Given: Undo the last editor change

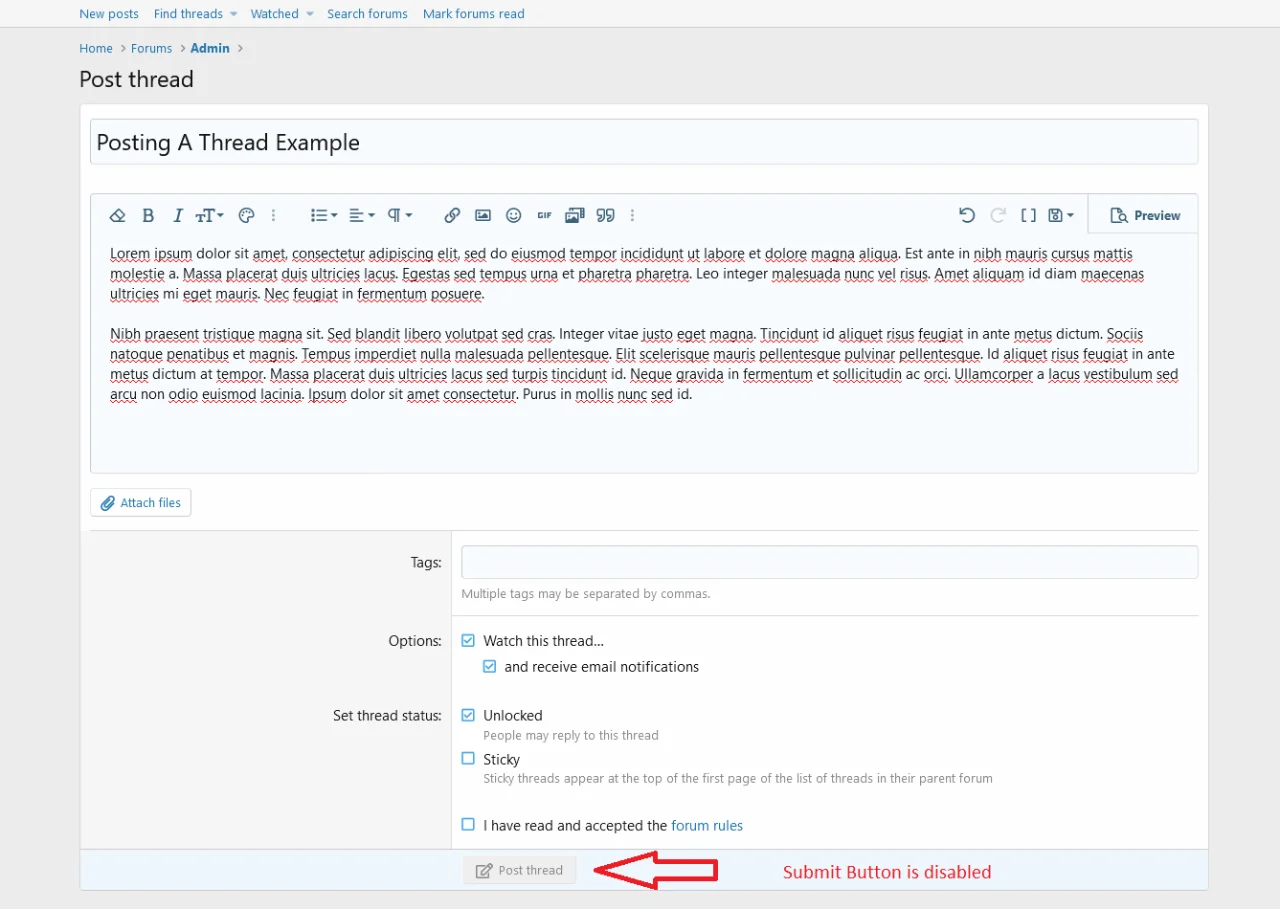Looking at the screenshot, I should [966, 215].
